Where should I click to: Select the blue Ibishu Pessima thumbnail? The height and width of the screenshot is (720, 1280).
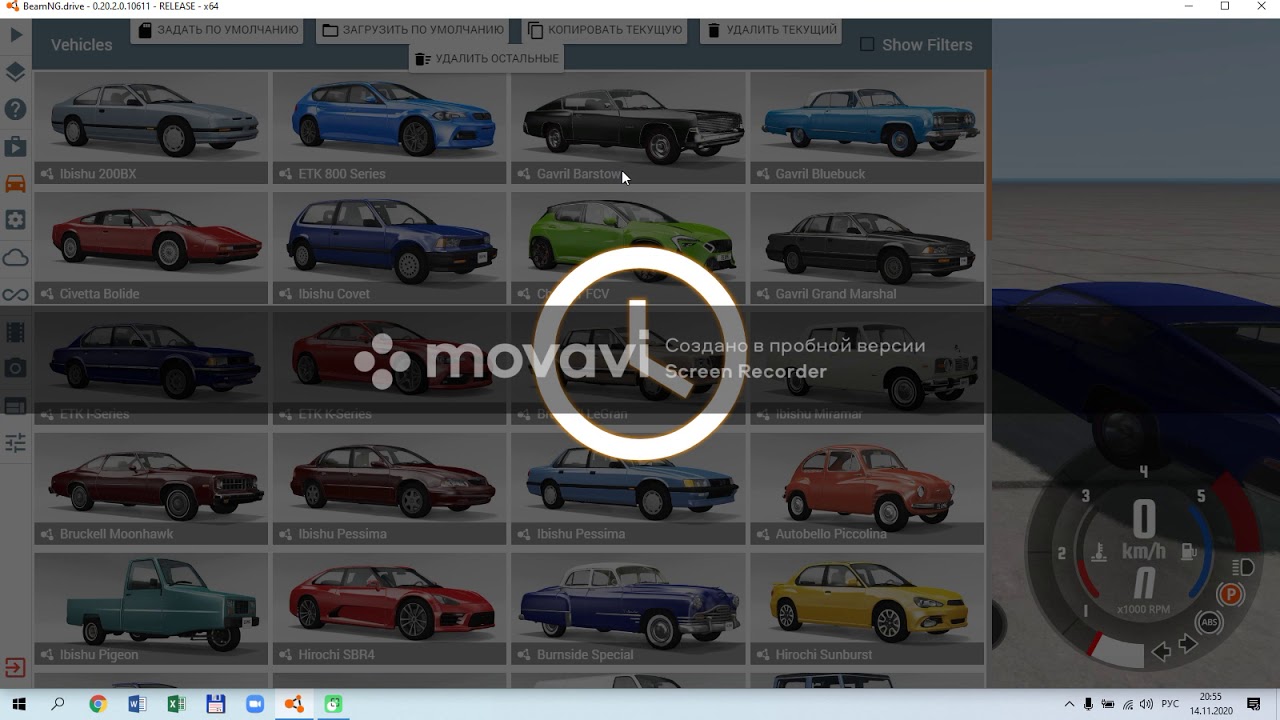pyautogui.click(x=628, y=488)
